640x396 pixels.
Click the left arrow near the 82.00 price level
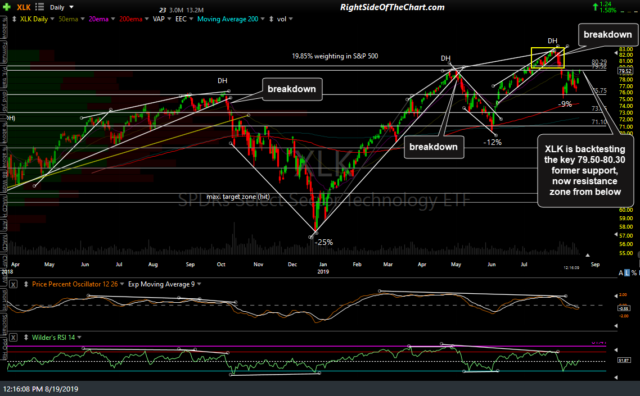(616, 53)
